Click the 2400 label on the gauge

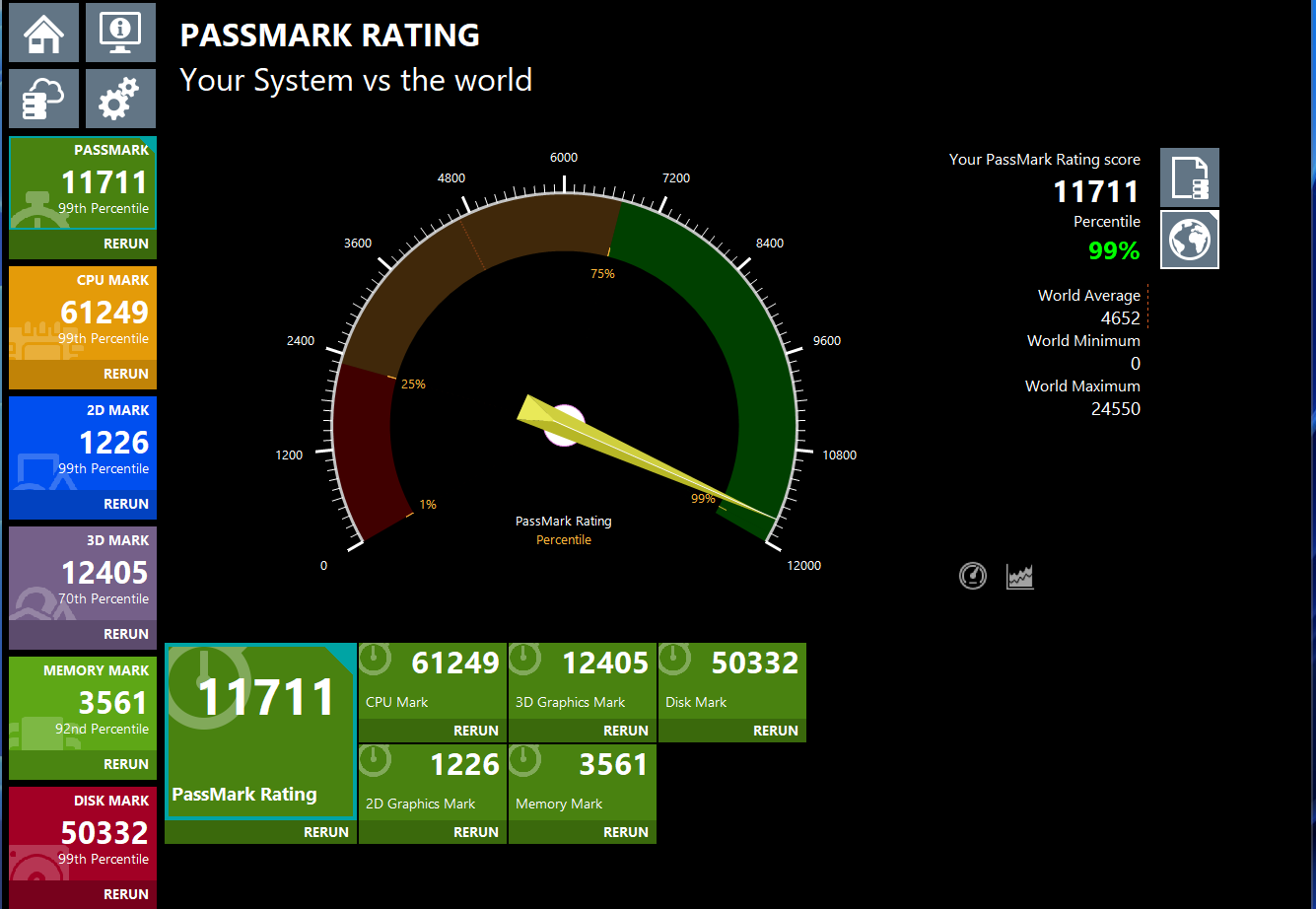pos(301,341)
